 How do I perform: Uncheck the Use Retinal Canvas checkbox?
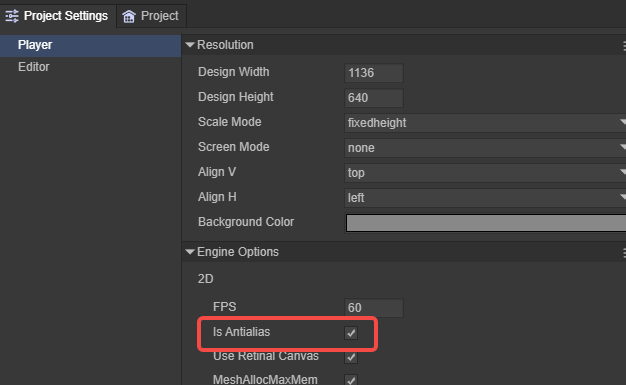pyautogui.click(x=351, y=357)
